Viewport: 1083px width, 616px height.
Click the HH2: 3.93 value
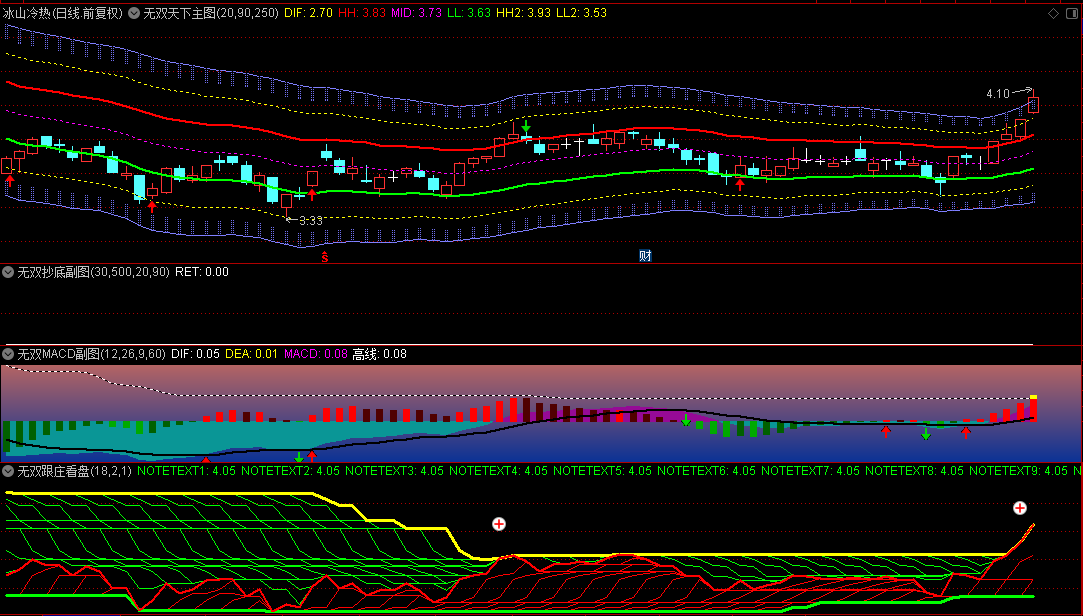click(x=524, y=13)
